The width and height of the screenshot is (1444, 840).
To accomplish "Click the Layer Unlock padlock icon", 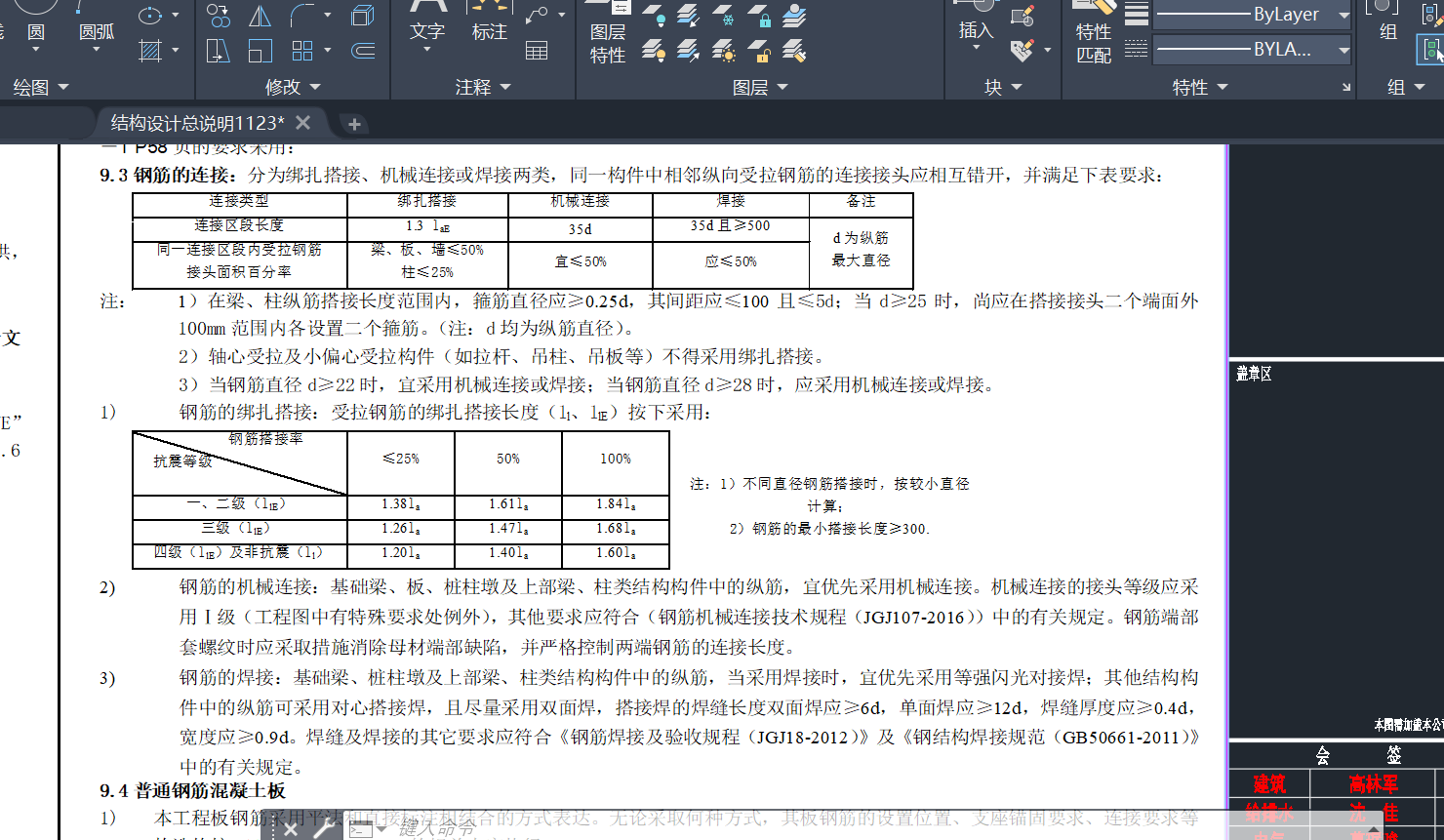I will coord(759,51).
